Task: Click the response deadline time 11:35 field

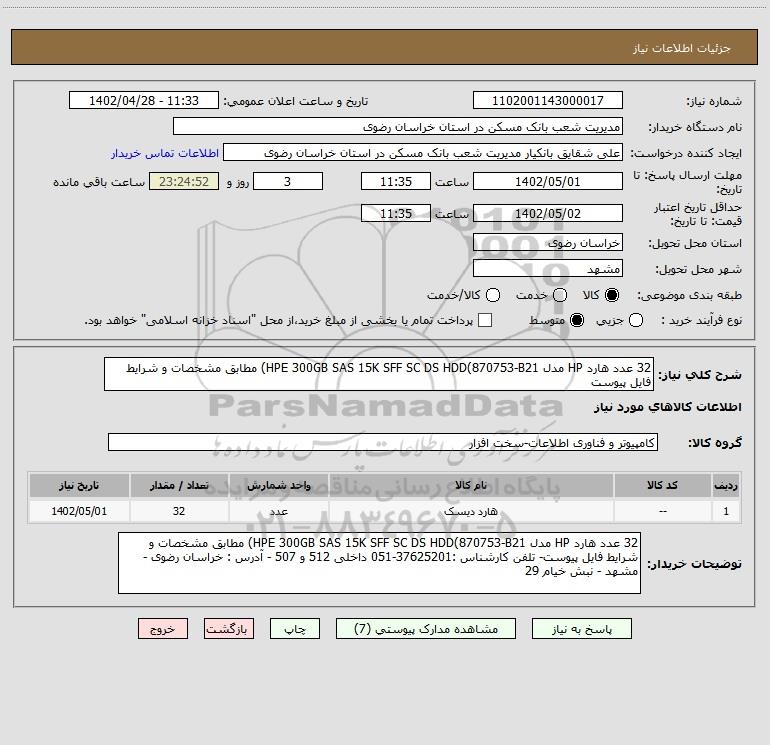Action: (x=396, y=181)
